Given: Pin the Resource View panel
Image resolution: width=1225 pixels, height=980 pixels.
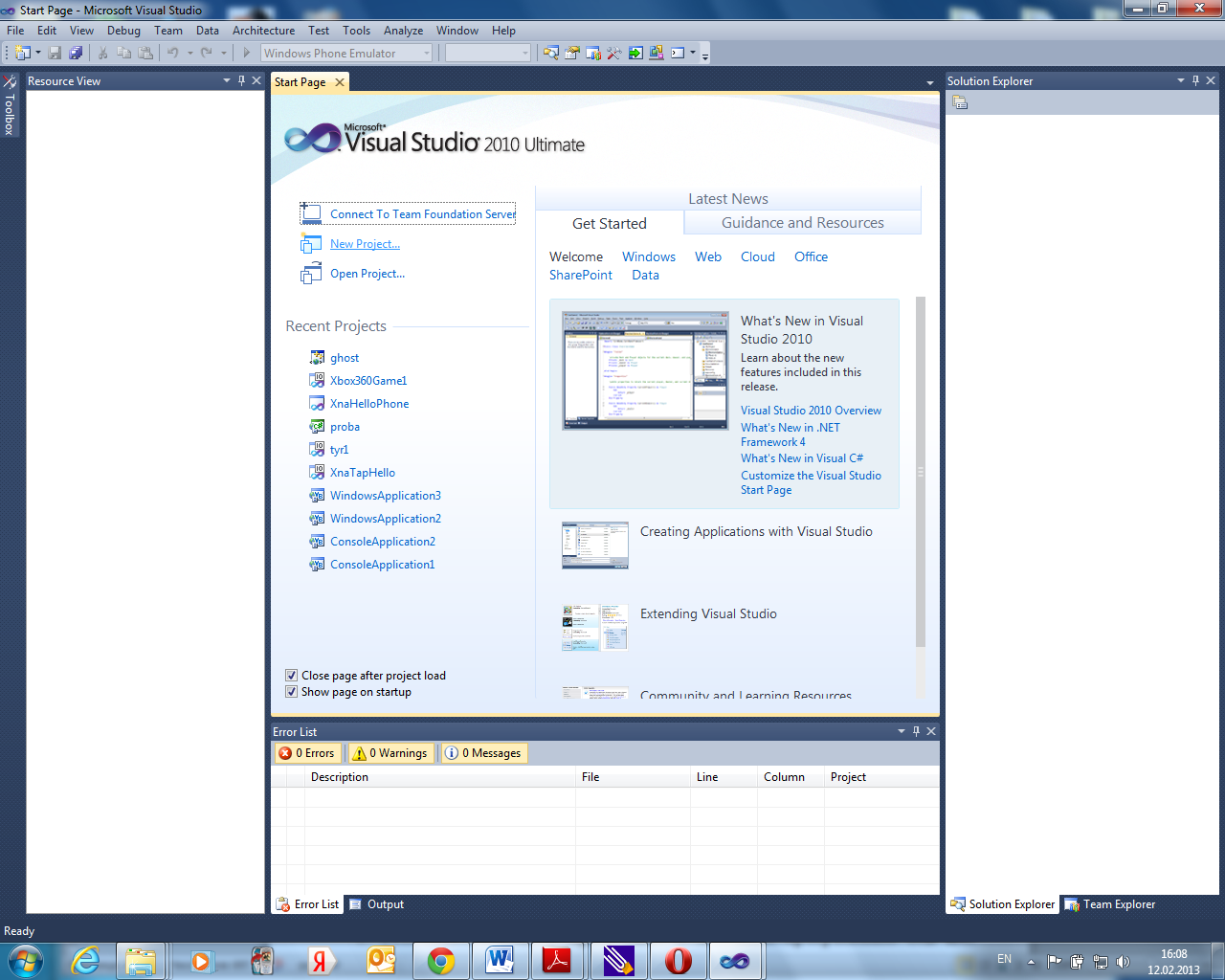Looking at the screenshot, I should point(241,81).
